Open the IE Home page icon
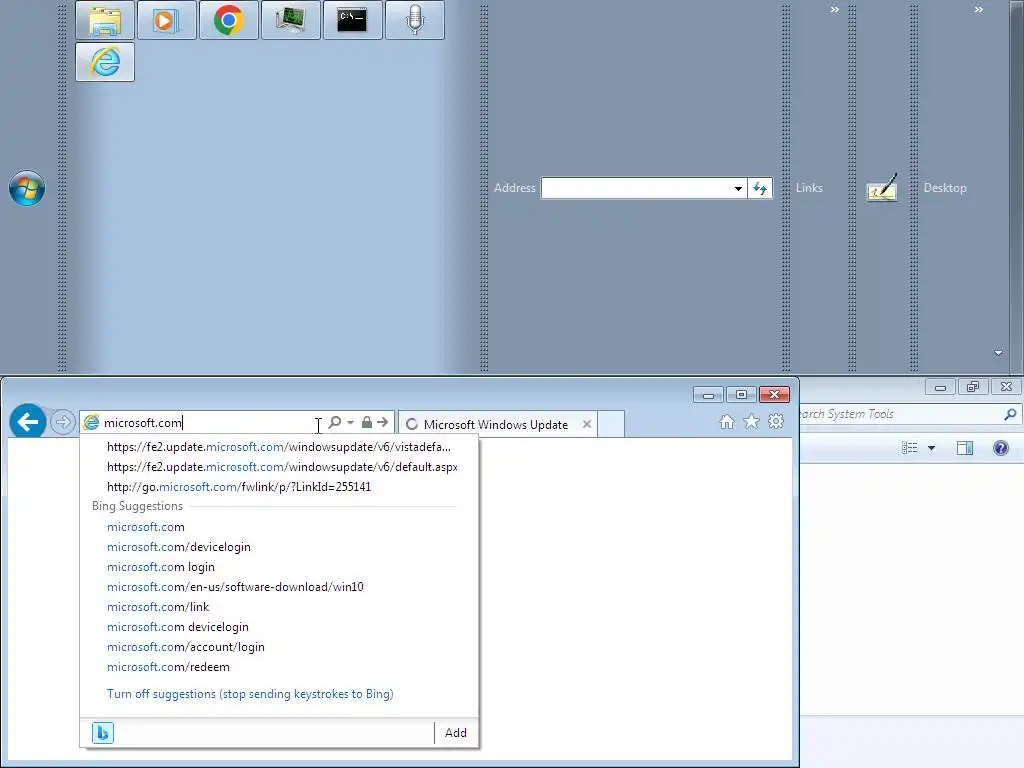The height and width of the screenshot is (768, 1024). (727, 422)
